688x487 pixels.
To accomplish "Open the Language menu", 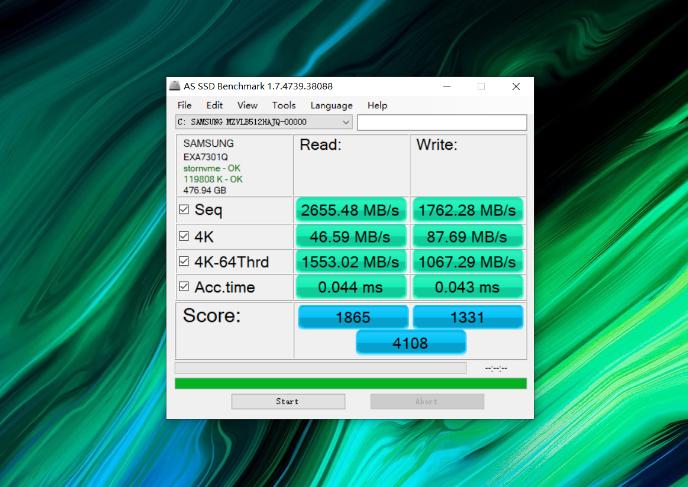I will point(331,105).
